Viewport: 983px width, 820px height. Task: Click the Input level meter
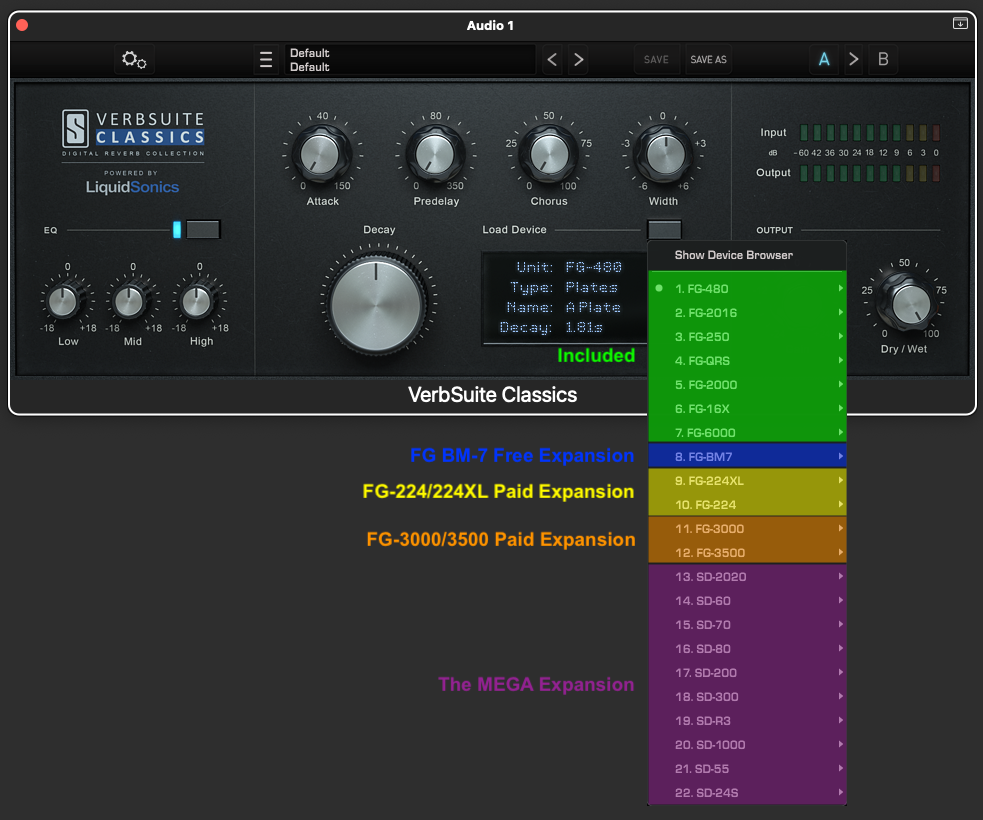point(870,132)
